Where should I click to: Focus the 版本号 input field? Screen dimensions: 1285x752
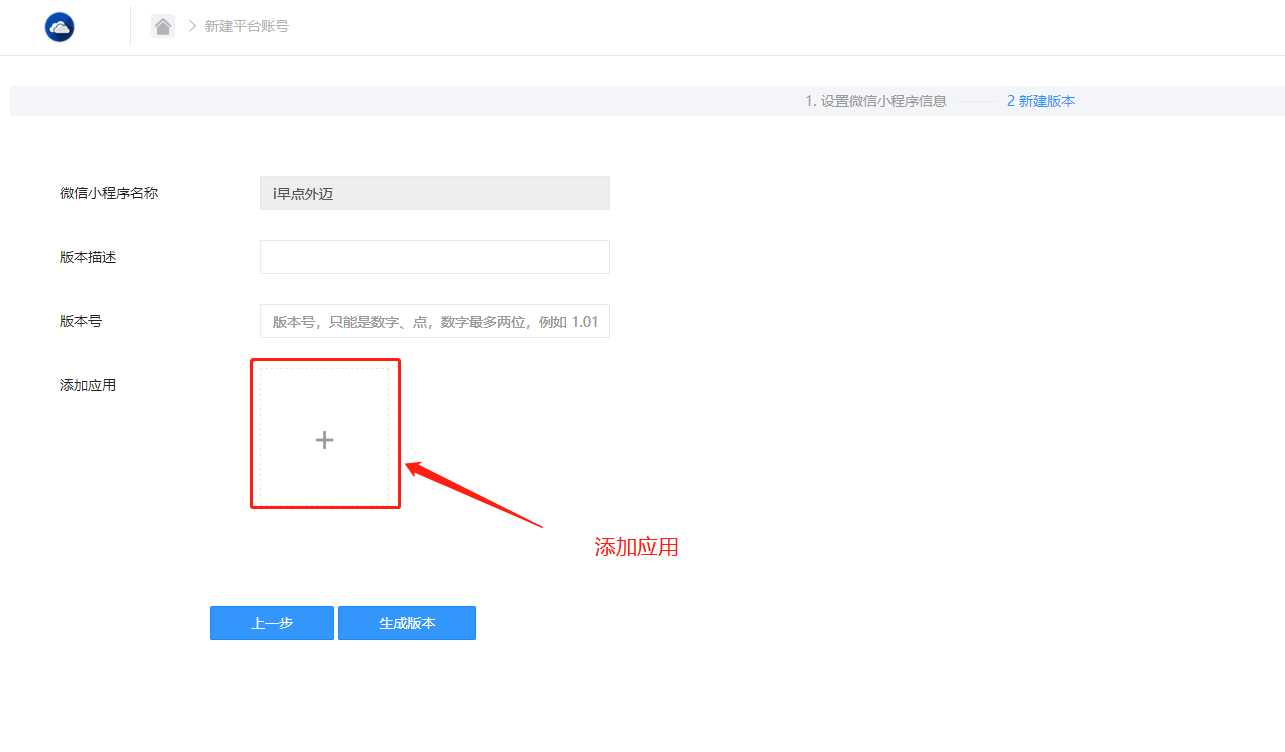point(435,321)
